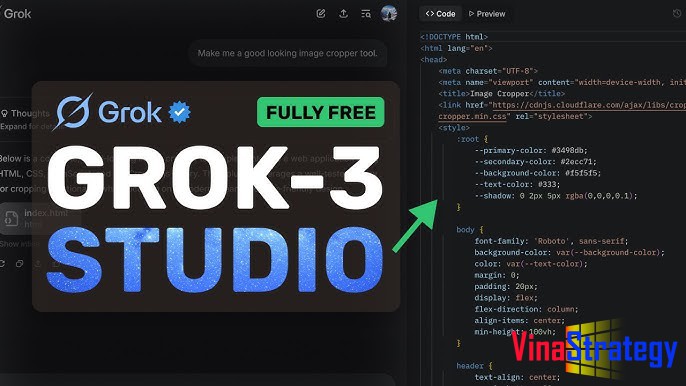Open the user profile avatar
Screen dimensions: 686x386
click(389, 14)
